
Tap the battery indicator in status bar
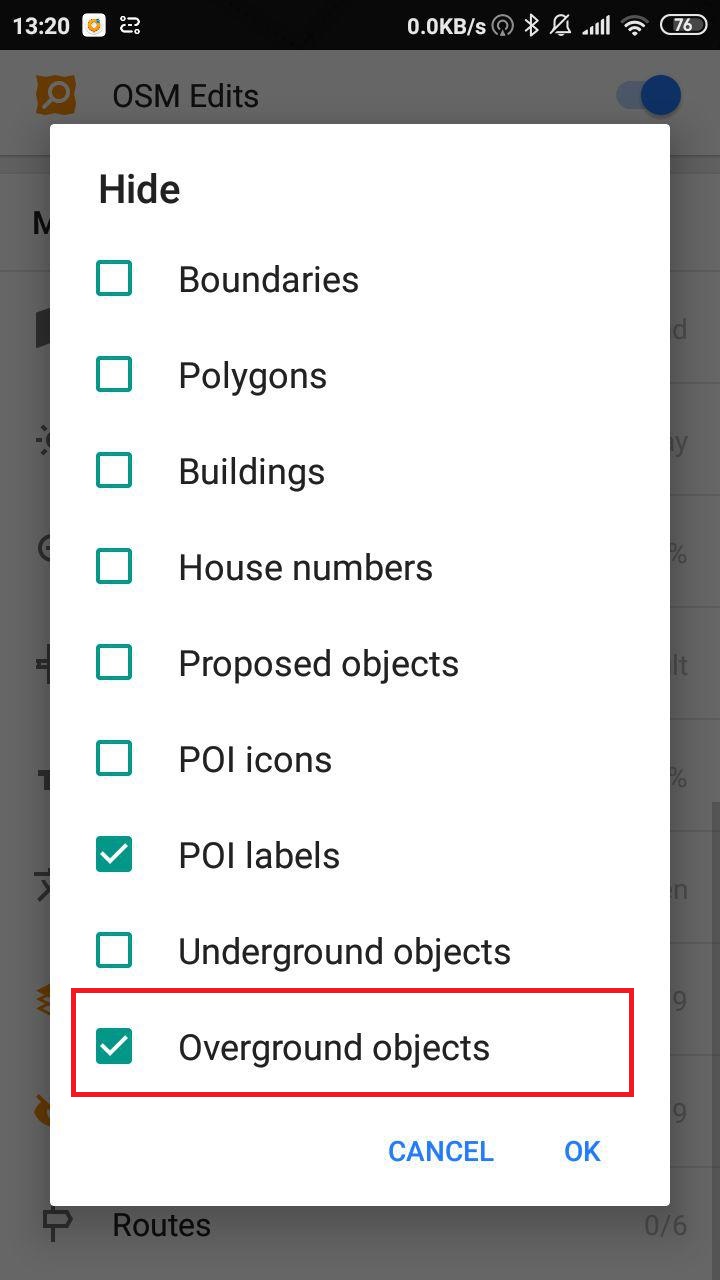point(684,25)
